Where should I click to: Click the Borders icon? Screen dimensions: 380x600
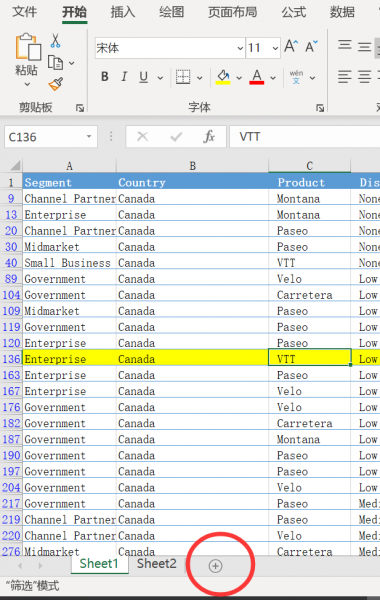(183, 77)
